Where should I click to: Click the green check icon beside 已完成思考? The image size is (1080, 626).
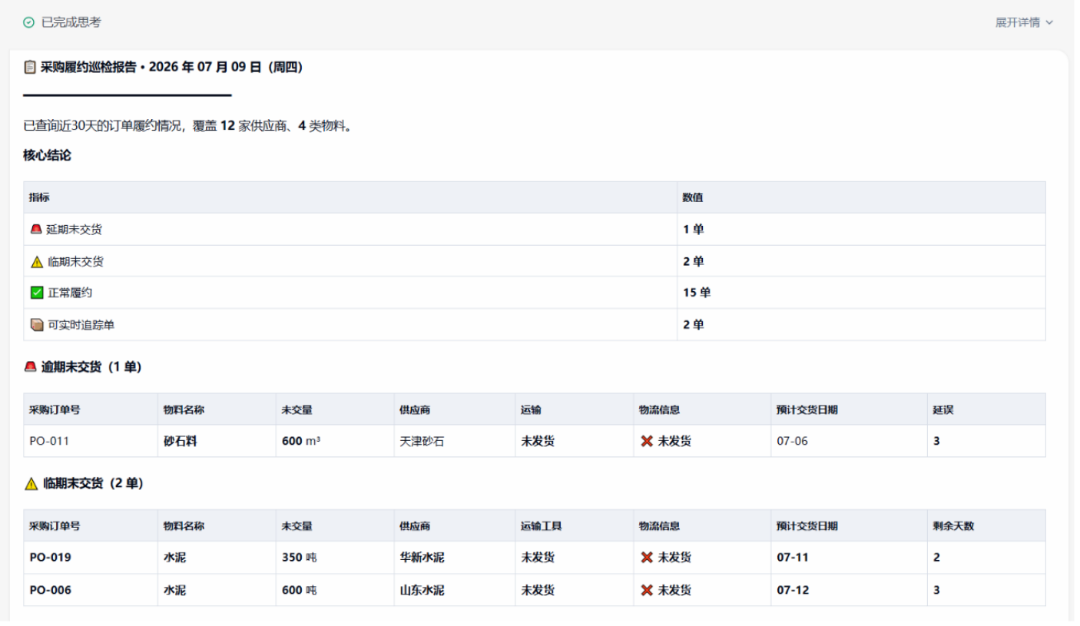(28, 23)
